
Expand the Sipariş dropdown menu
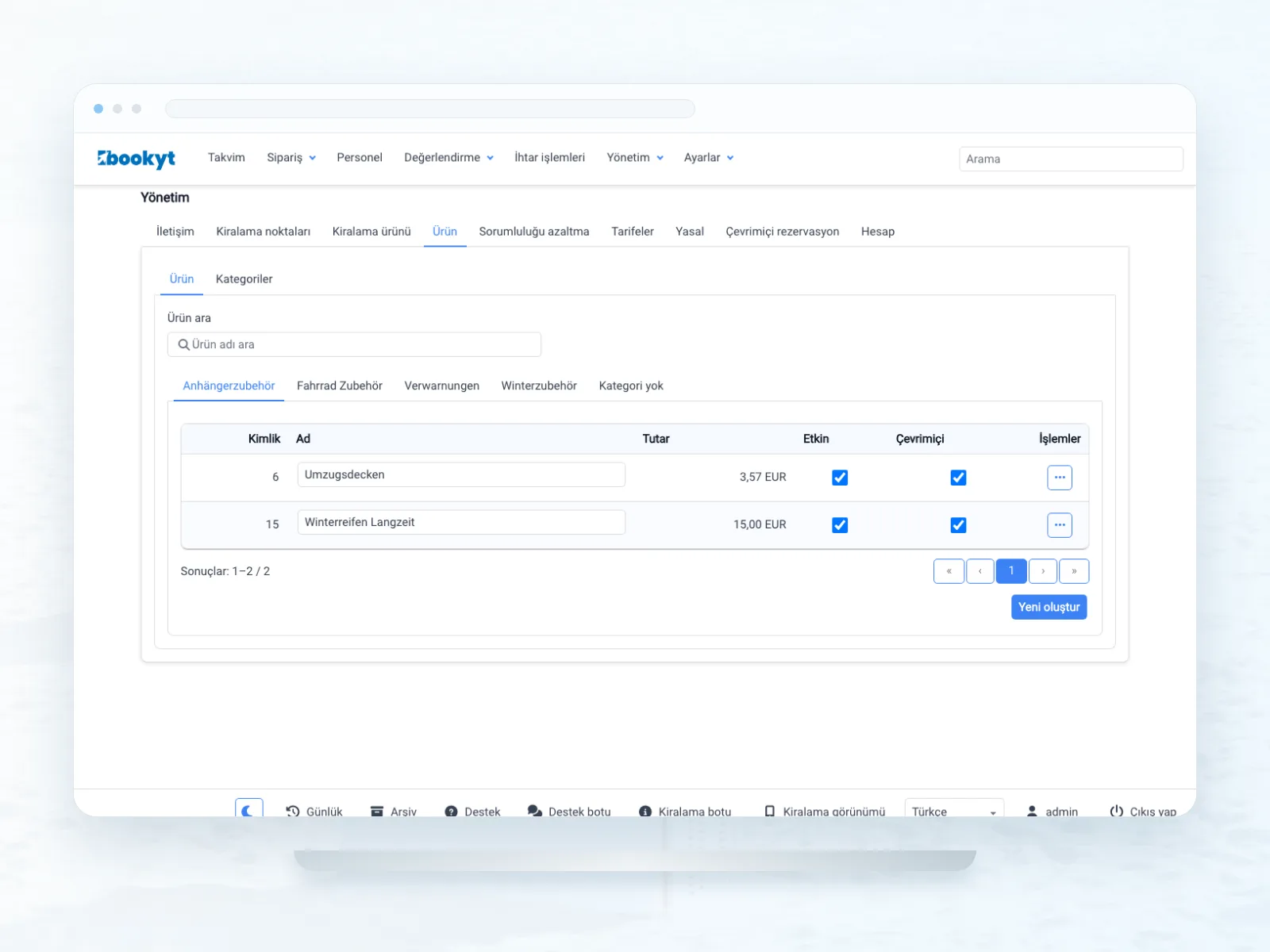tap(291, 158)
